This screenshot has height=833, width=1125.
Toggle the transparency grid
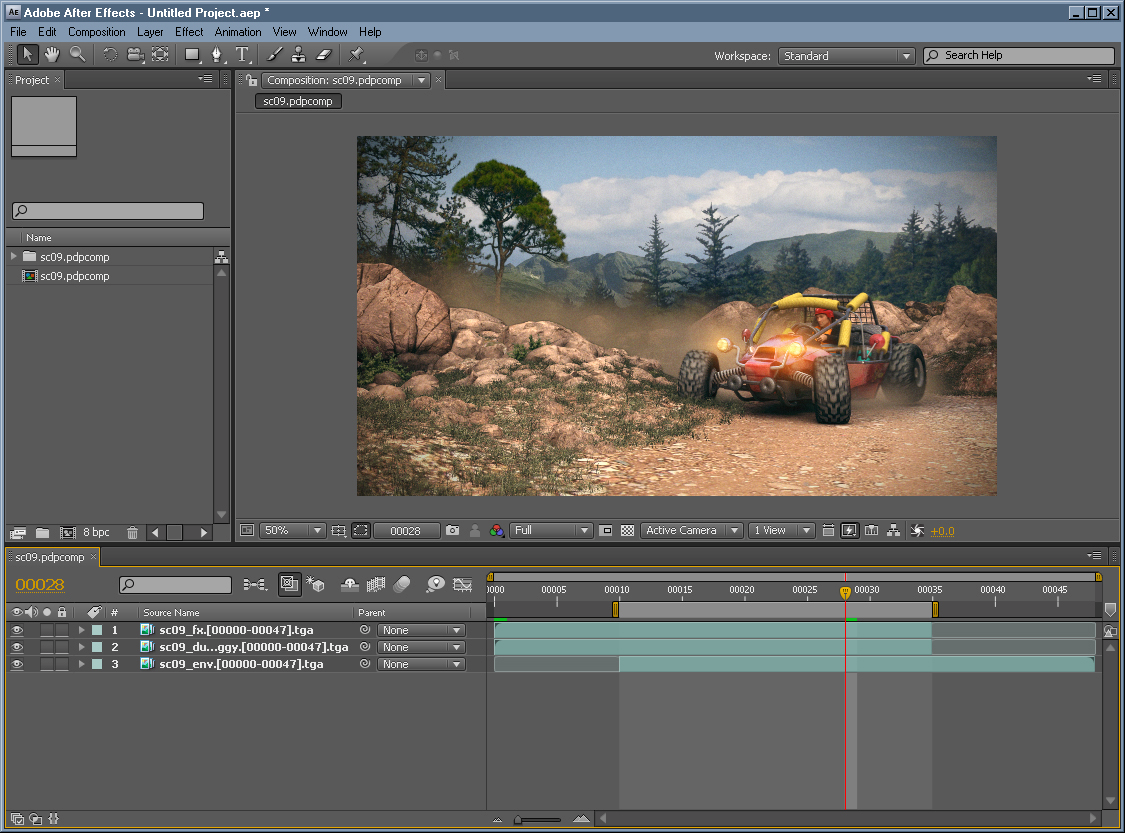[x=627, y=531]
